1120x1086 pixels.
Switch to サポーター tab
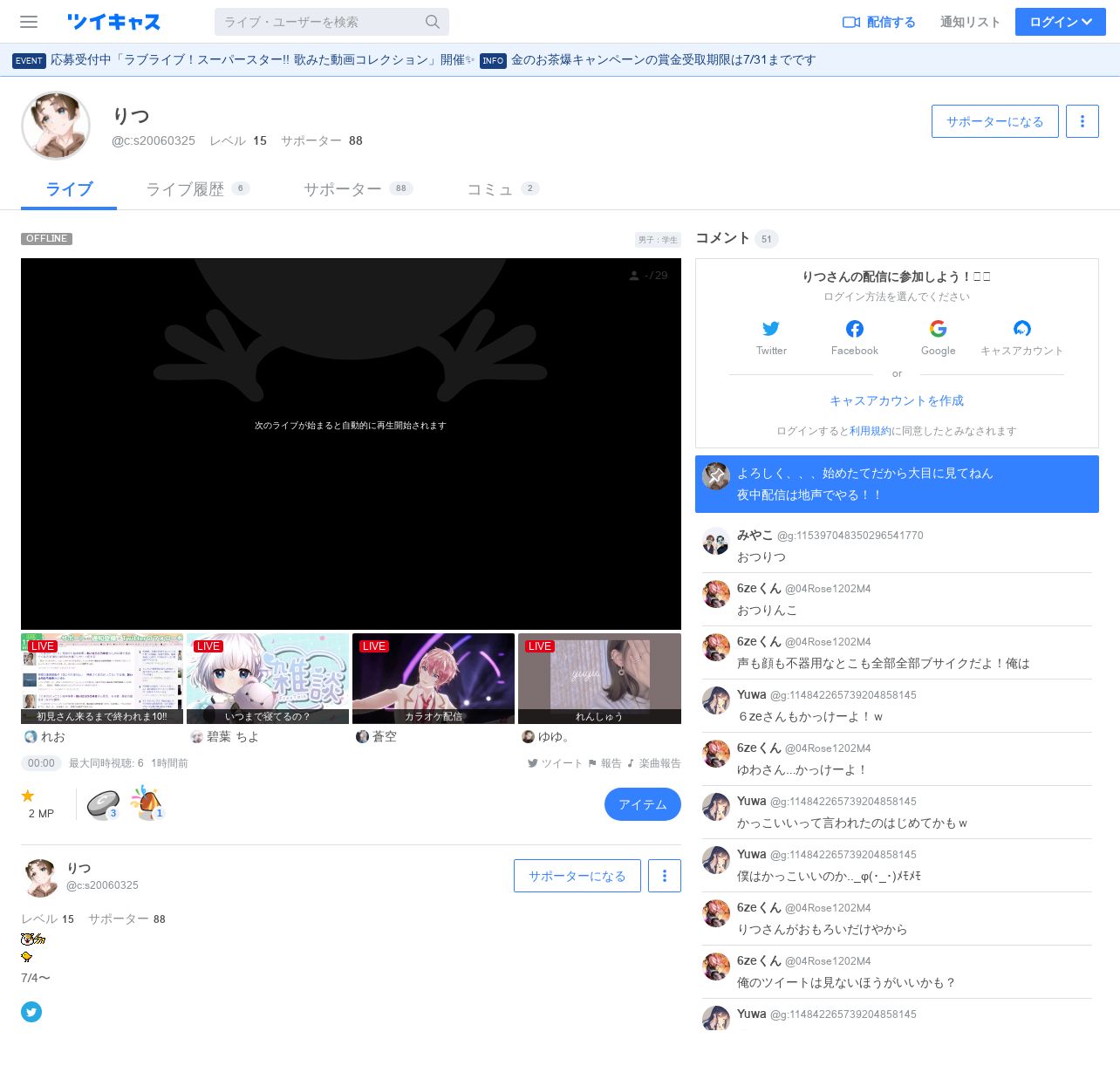point(358,189)
